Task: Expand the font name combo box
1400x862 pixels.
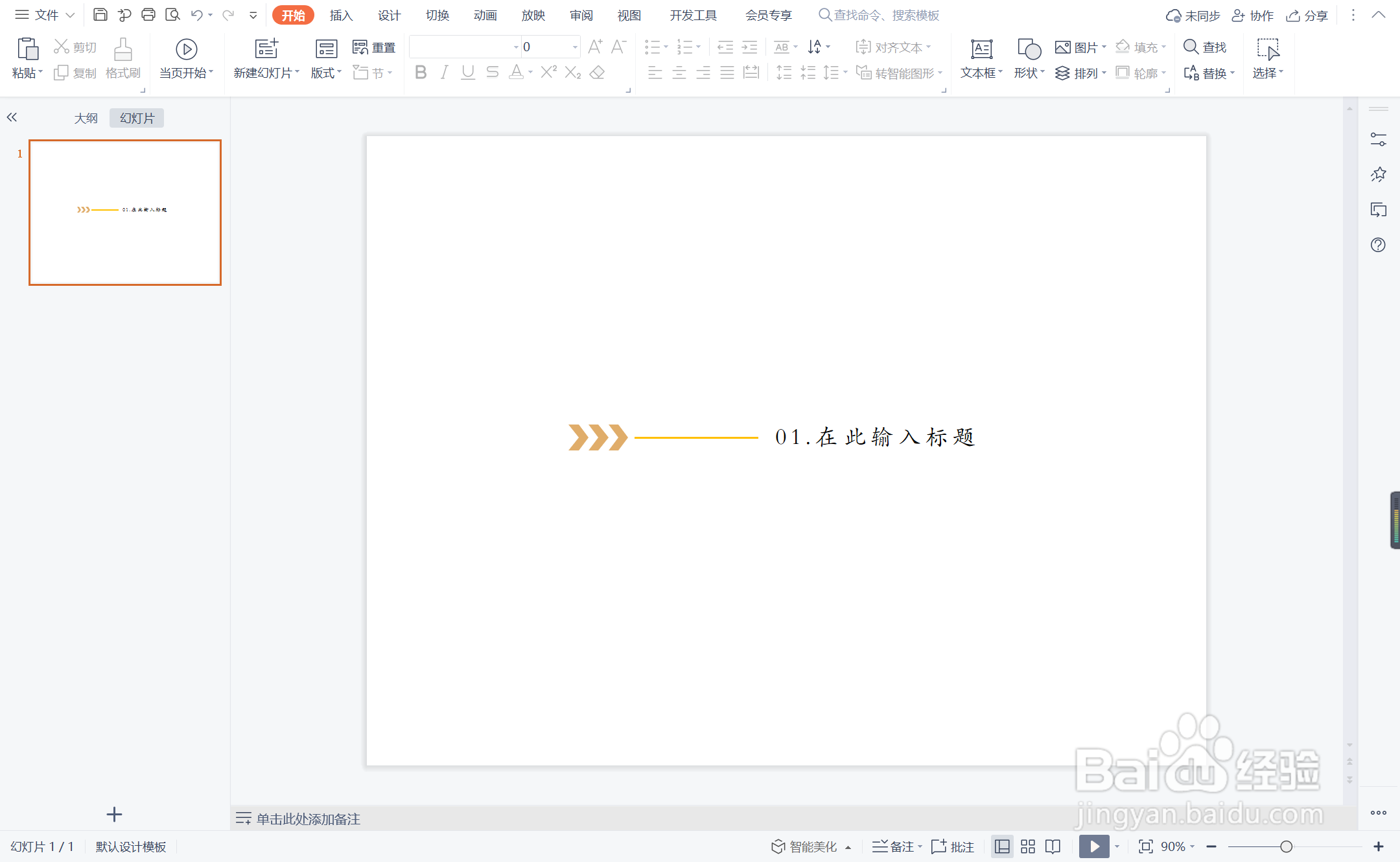Action: (x=516, y=47)
